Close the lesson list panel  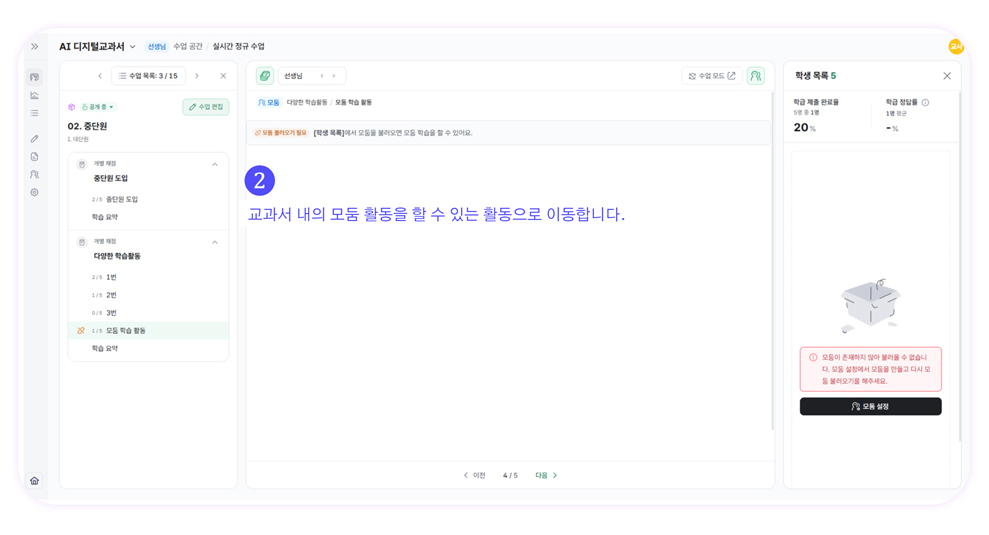[x=223, y=76]
